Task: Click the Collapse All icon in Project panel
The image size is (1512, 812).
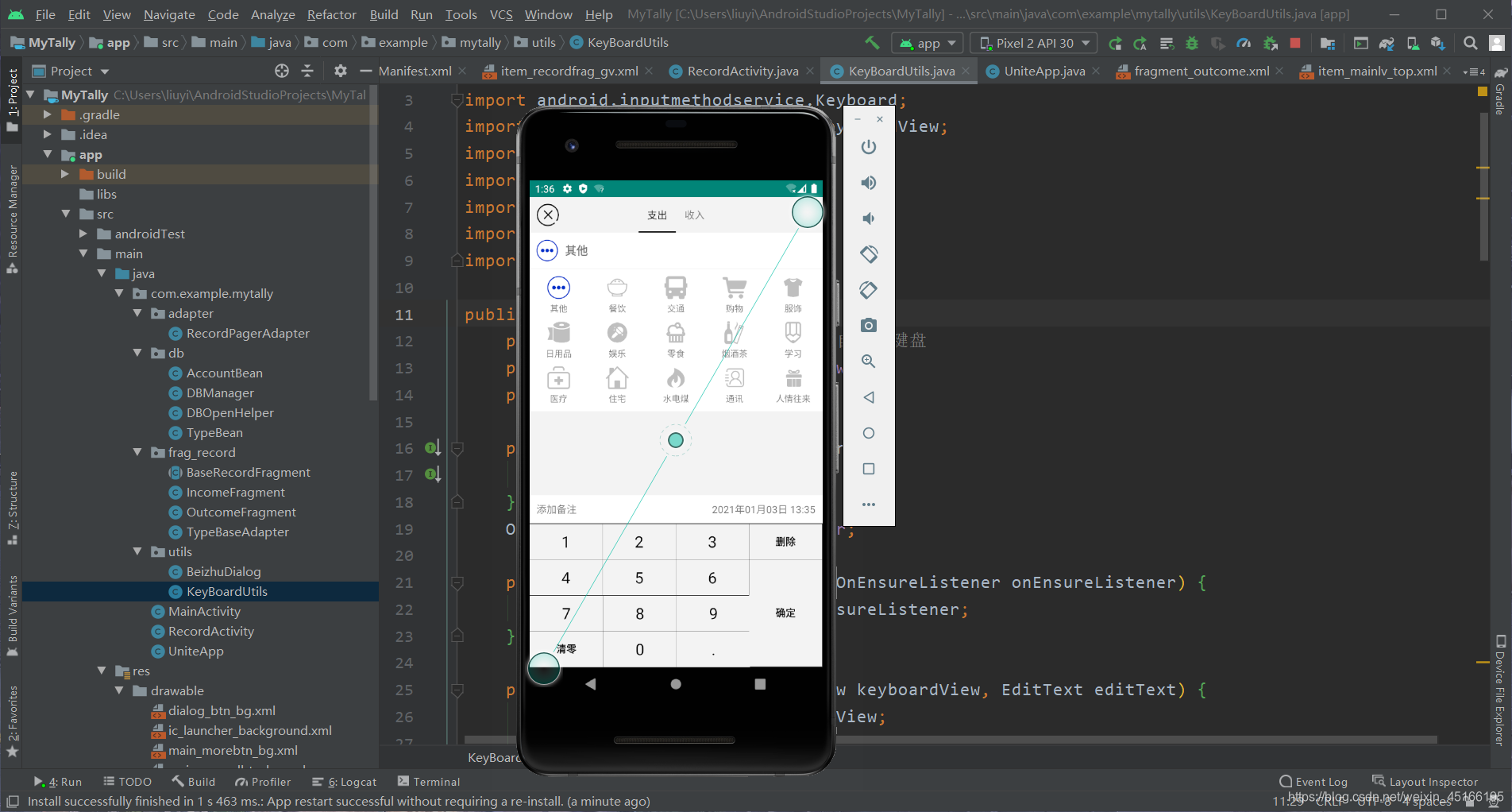Action: click(x=307, y=72)
